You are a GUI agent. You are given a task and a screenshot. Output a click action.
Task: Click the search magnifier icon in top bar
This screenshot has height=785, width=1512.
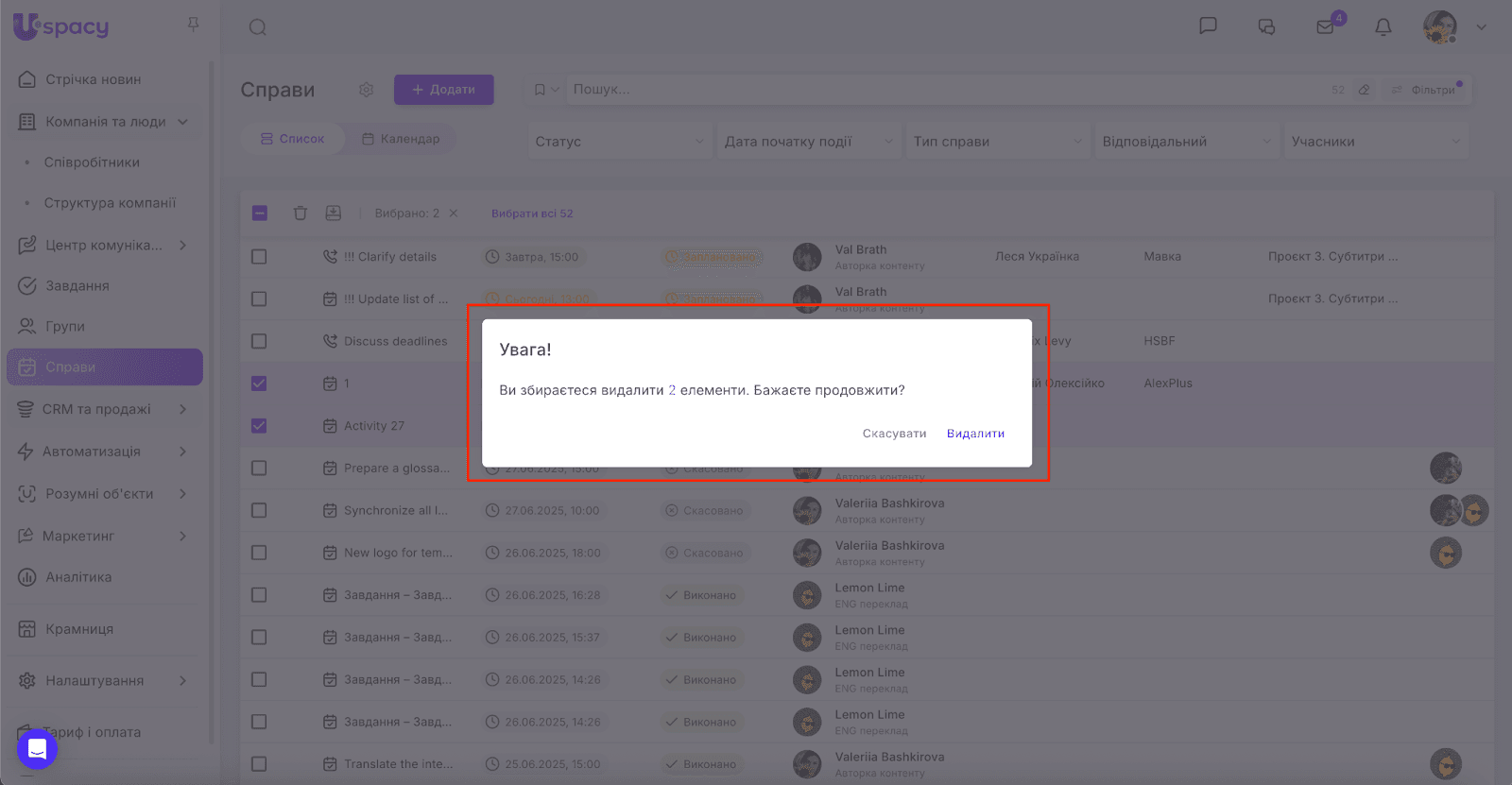[x=257, y=27]
